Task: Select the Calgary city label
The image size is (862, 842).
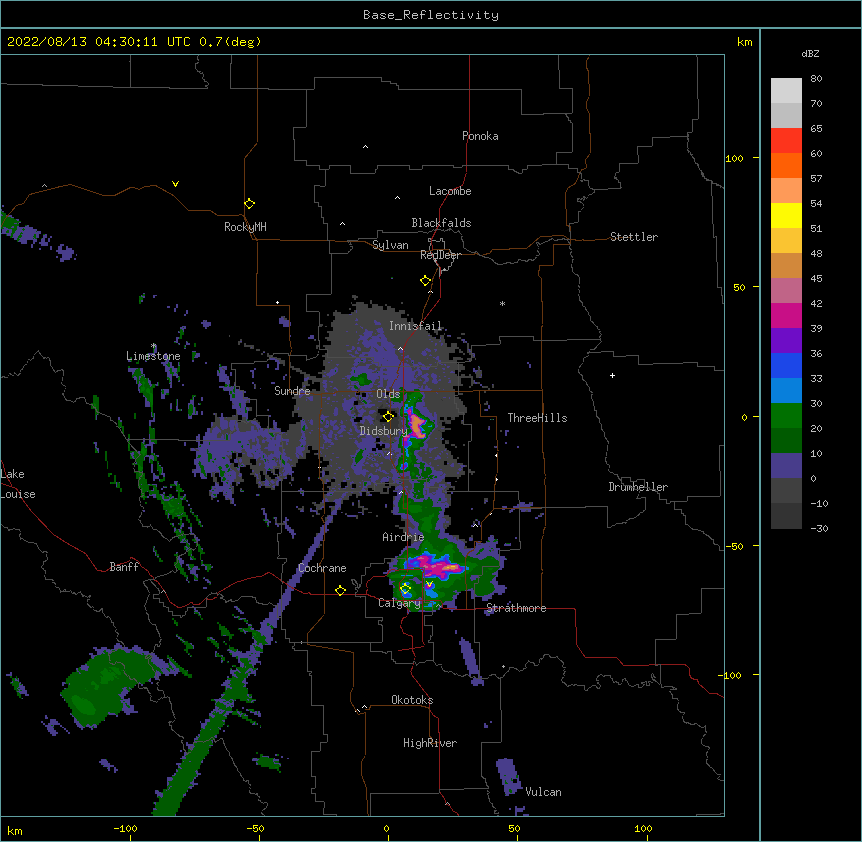Action: [399, 603]
